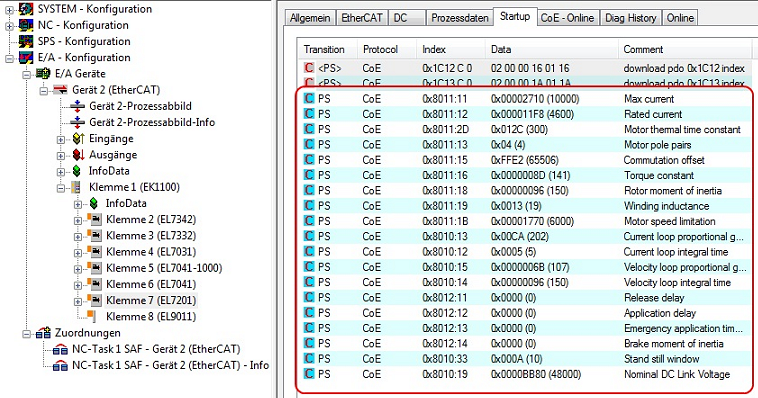Click the NC - Konfiguration icon
This screenshot has width=758, height=398.
click(x=26, y=25)
